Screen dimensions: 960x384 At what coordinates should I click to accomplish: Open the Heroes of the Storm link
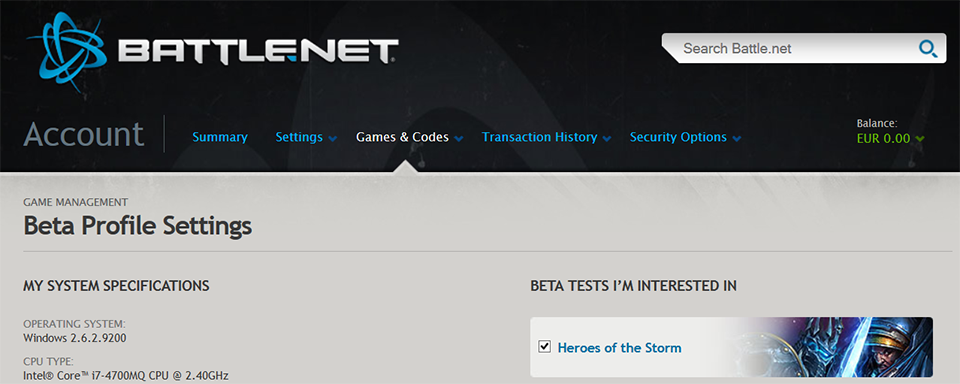620,348
